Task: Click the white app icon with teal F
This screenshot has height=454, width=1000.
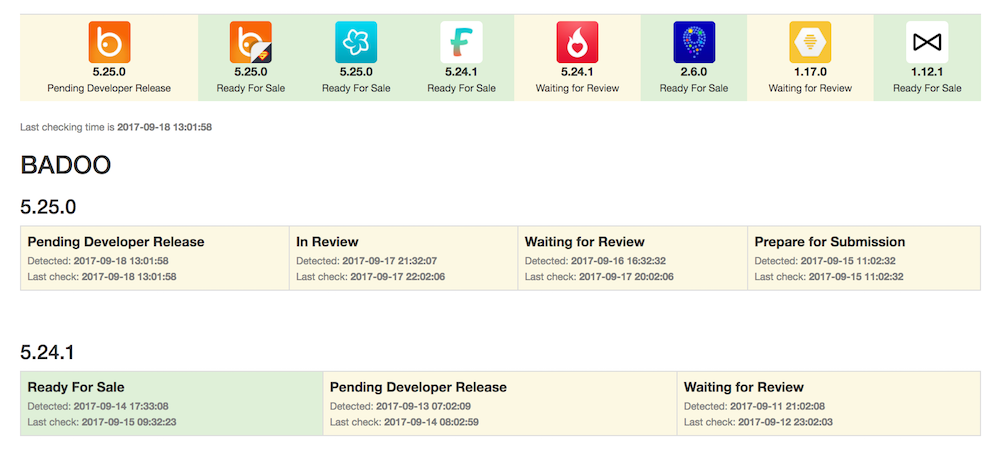Action: point(461,42)
